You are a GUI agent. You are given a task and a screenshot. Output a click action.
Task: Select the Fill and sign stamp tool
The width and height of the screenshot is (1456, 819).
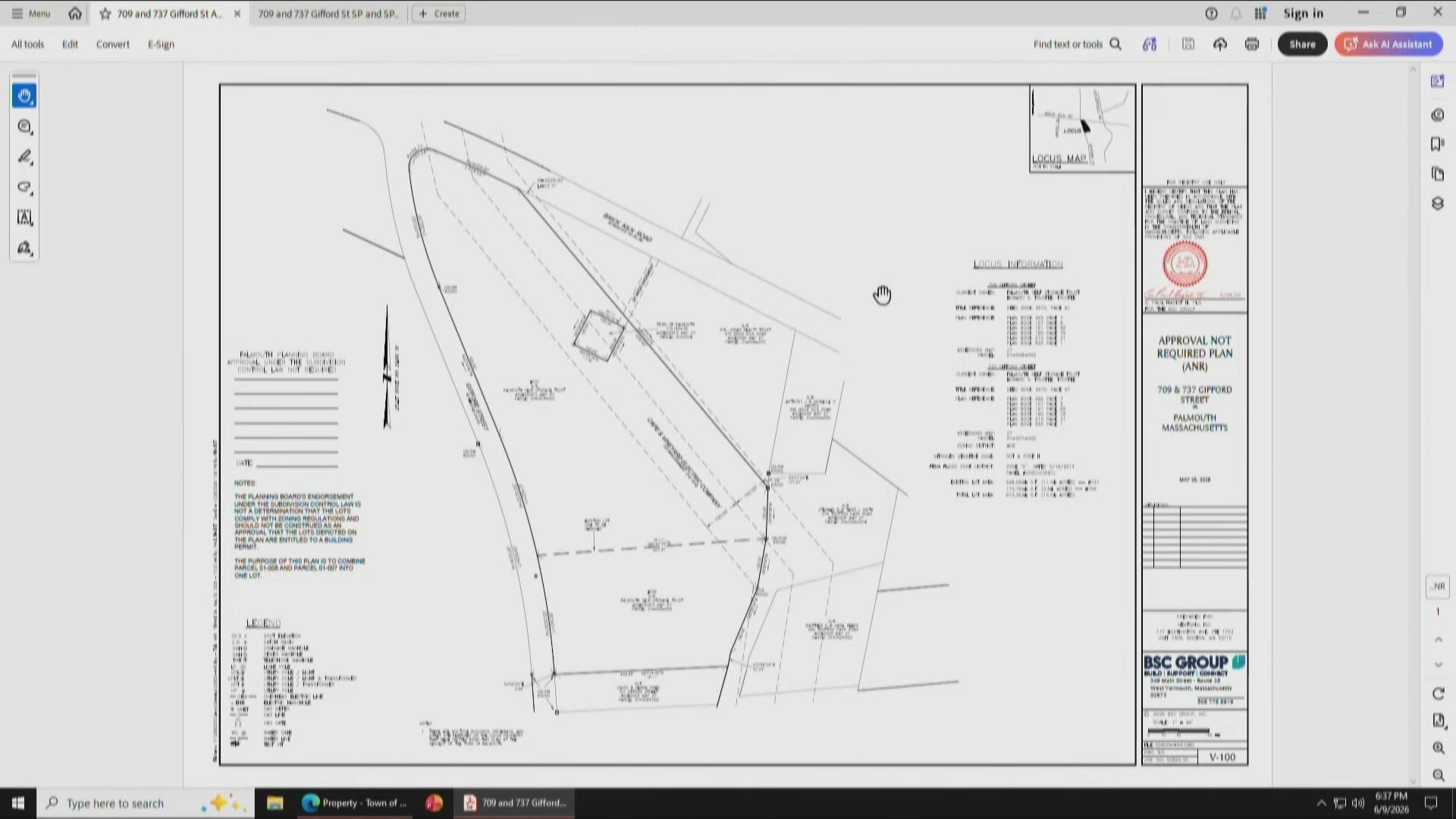(x=24, y=248)
